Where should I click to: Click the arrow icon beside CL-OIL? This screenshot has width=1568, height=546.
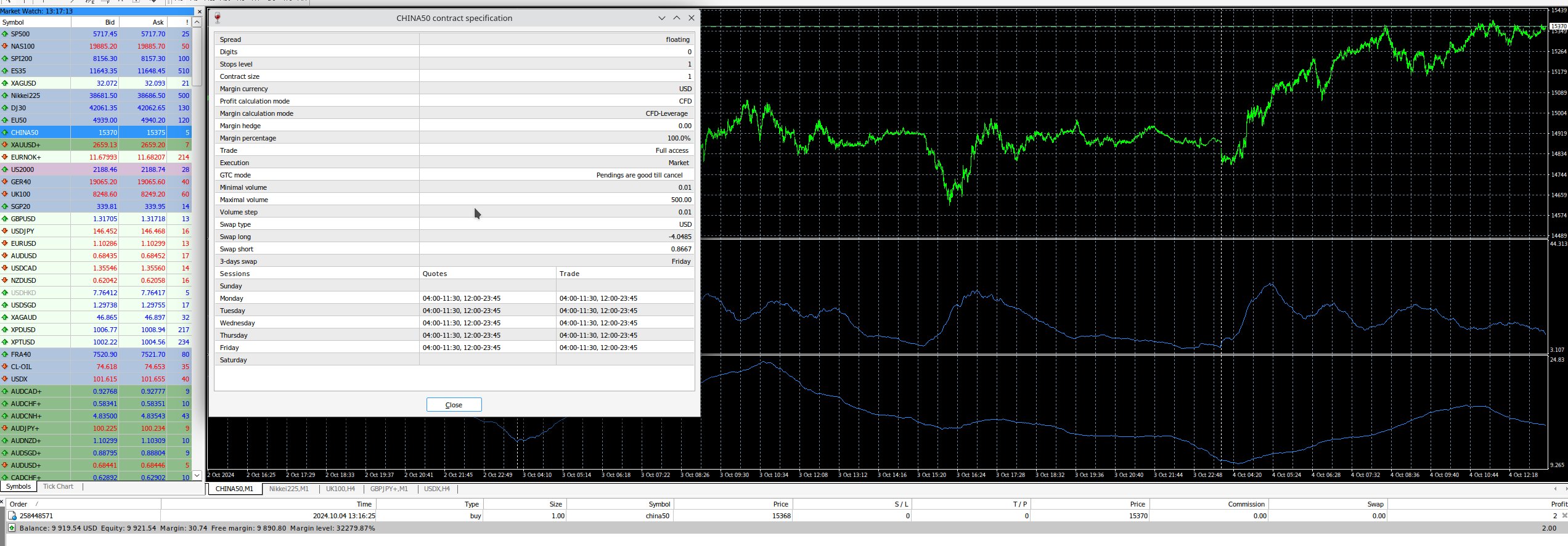click(5, 367)
